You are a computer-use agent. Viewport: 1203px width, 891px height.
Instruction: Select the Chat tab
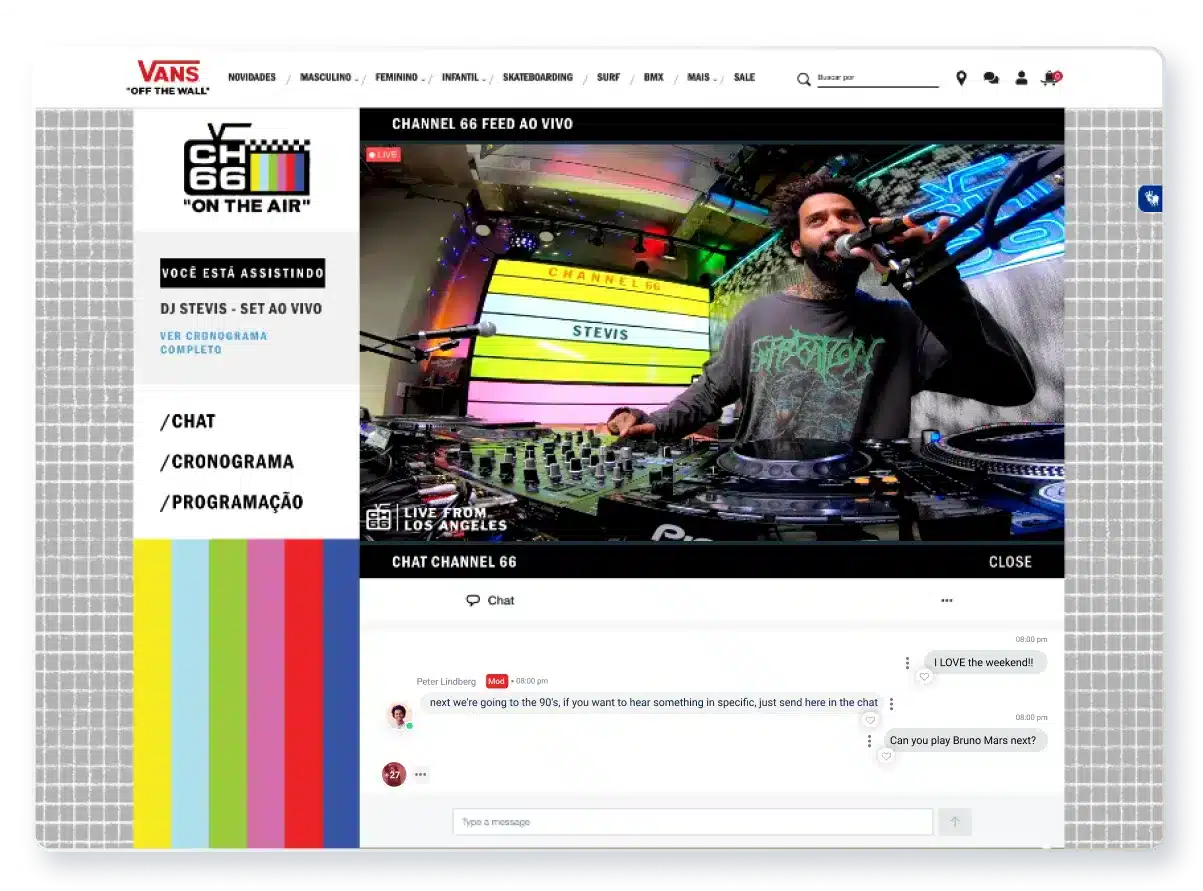pos(490,601)
